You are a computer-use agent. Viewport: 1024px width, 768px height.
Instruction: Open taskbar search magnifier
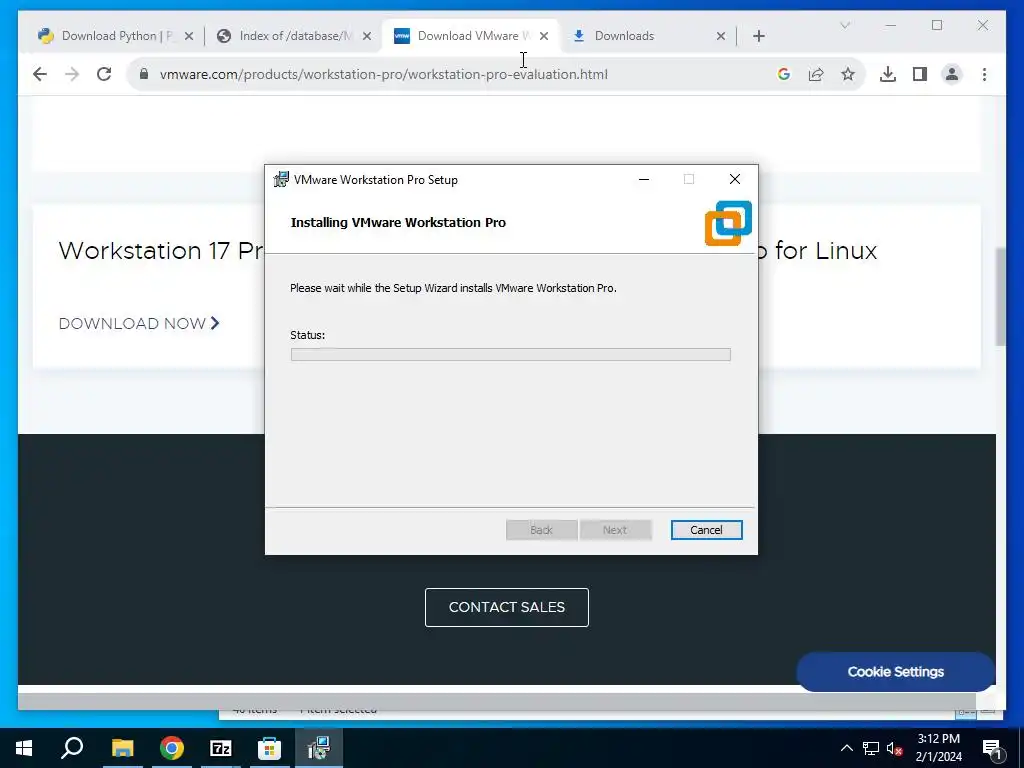coord(72,747)
